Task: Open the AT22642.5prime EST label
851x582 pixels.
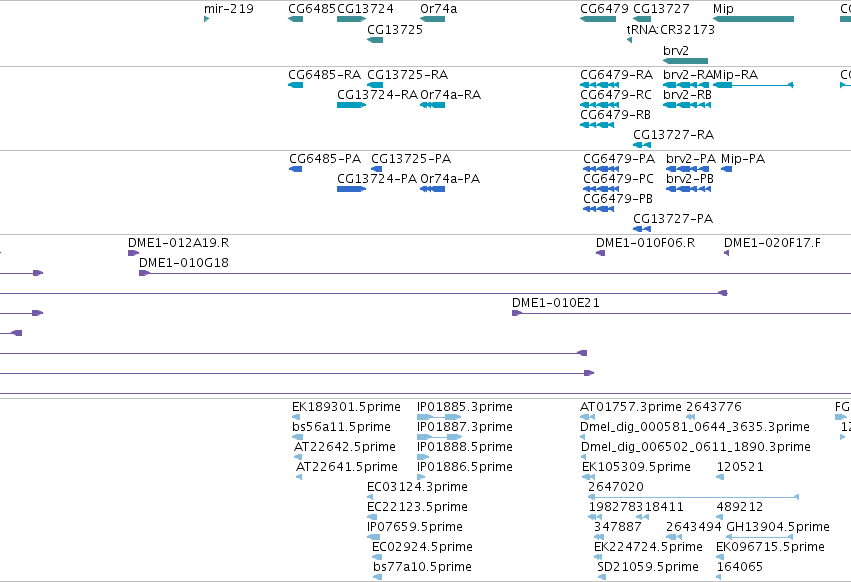Action: (345, 447)
